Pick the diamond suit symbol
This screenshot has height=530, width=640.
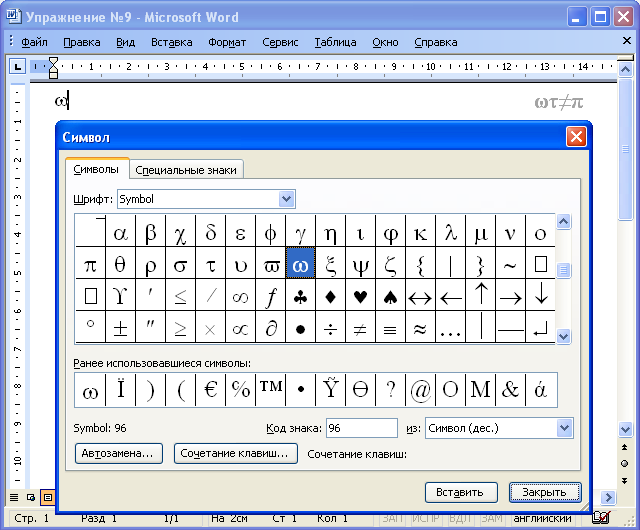tap(331, 295)
